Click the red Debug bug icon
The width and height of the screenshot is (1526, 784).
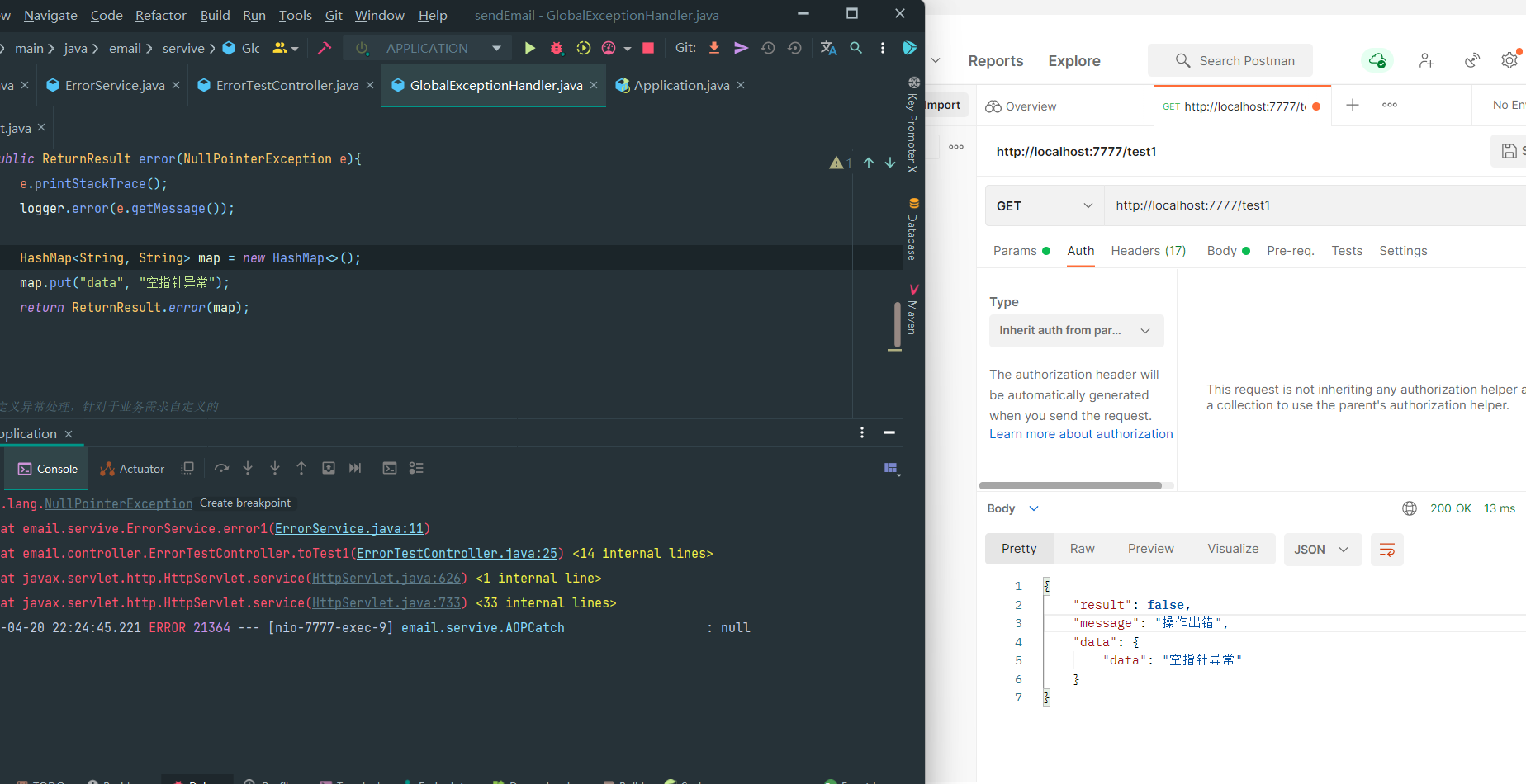coord(557,49)
